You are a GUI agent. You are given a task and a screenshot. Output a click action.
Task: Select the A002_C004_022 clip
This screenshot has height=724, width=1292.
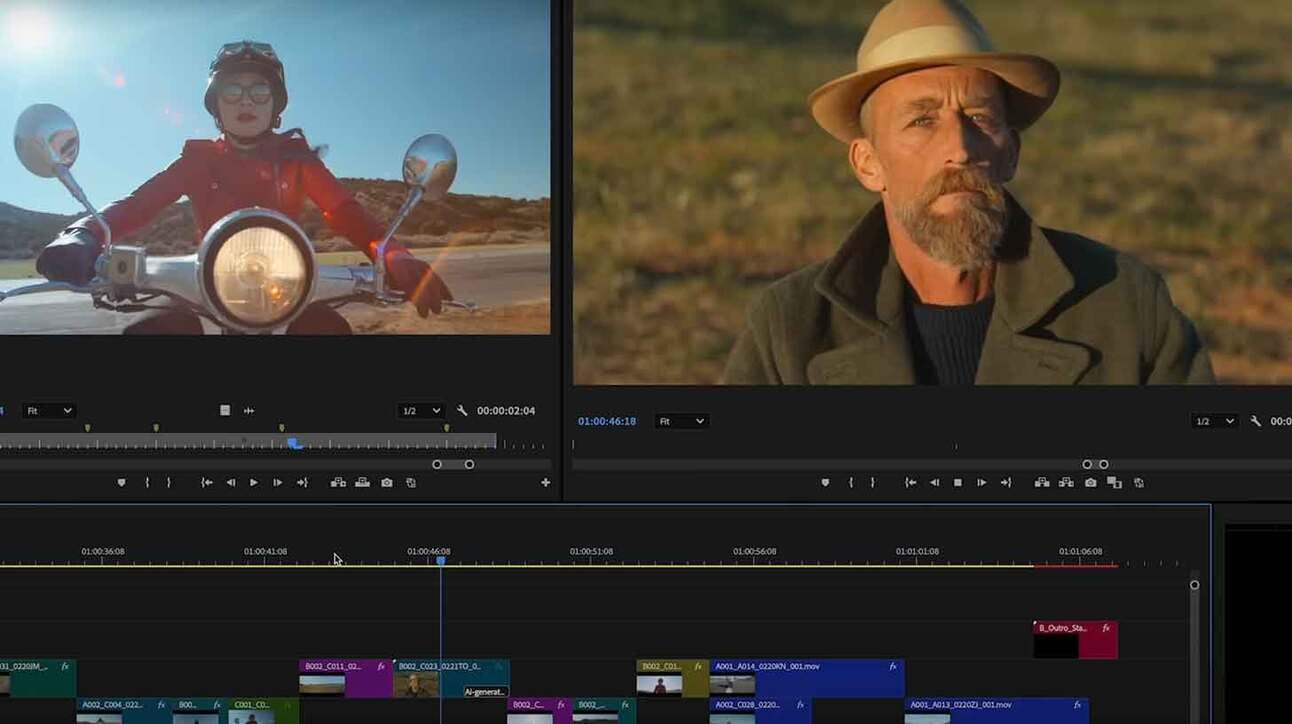tap(123, 711)
